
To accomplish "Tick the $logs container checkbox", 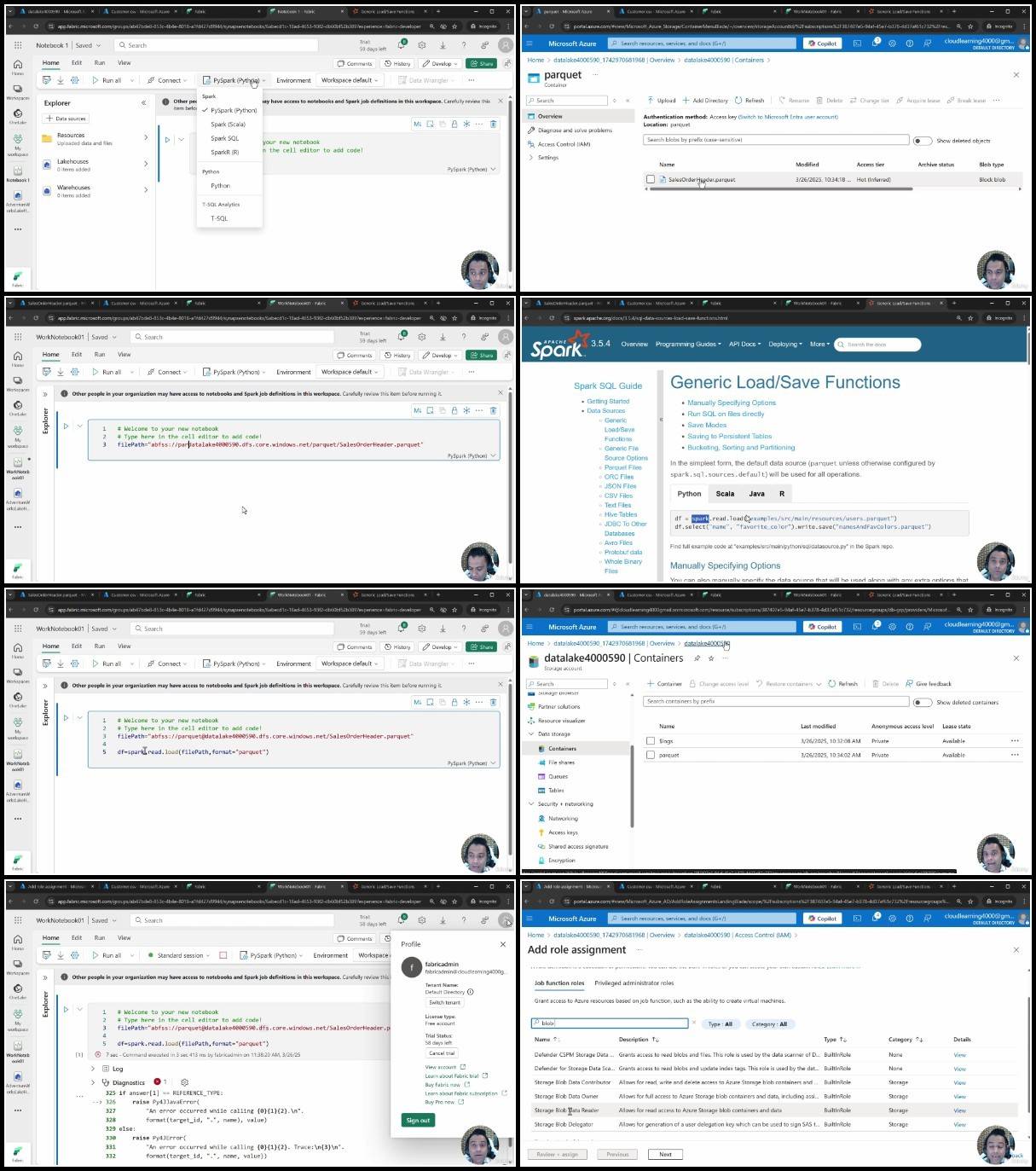I will (x=651, y=741).
